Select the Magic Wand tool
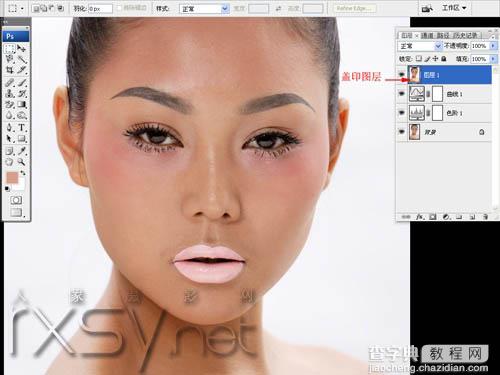Image resolution: width=500 pixels, height=375 pixels. [x=22, y=59]
